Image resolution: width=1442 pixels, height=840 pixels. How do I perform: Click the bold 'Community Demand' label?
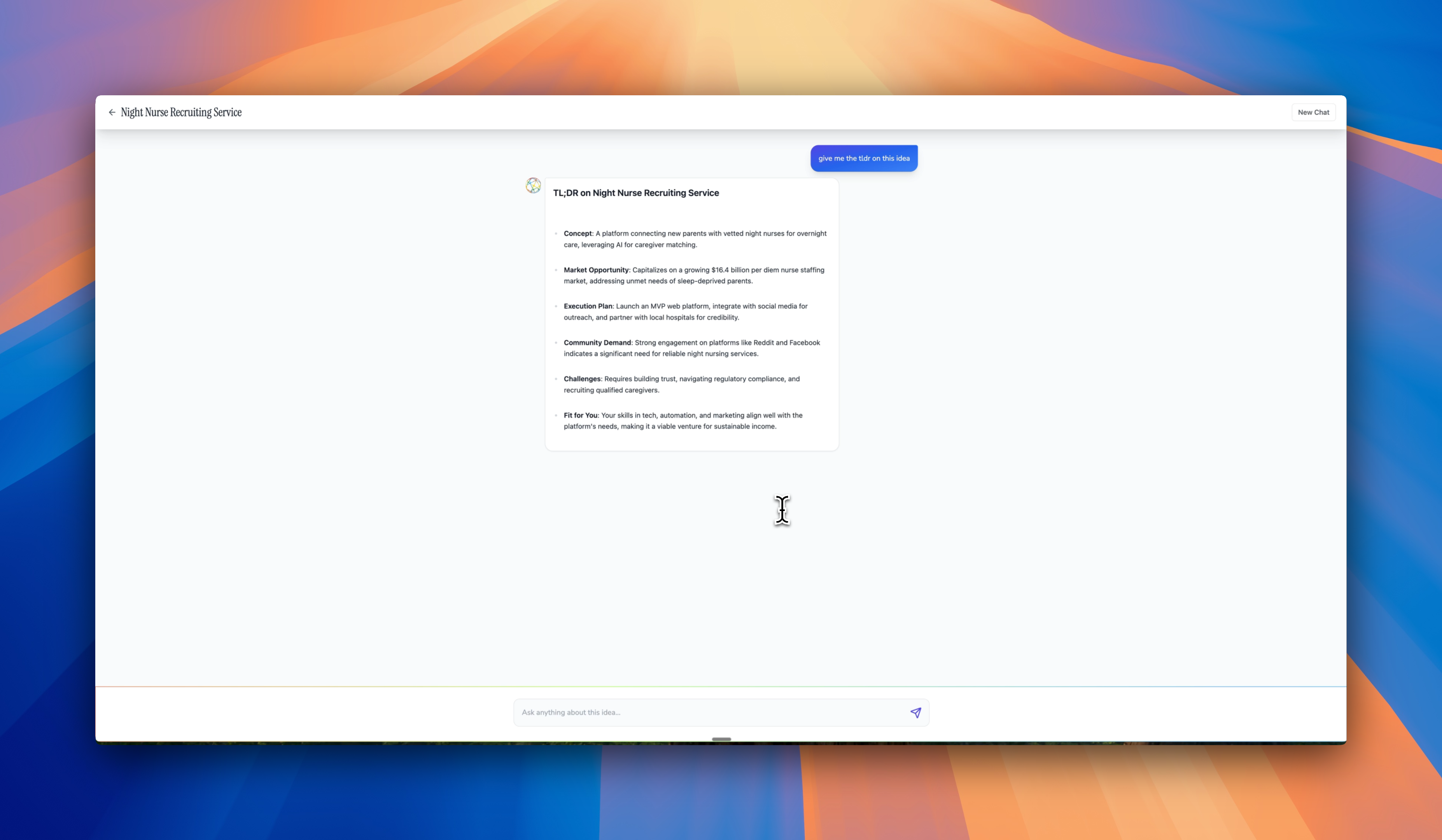click(597, 343)
